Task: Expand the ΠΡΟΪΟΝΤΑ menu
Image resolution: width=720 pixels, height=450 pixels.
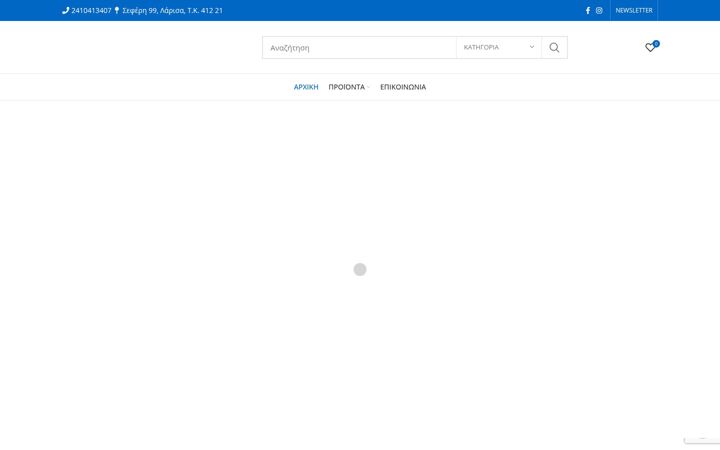Action: [349, 87]
